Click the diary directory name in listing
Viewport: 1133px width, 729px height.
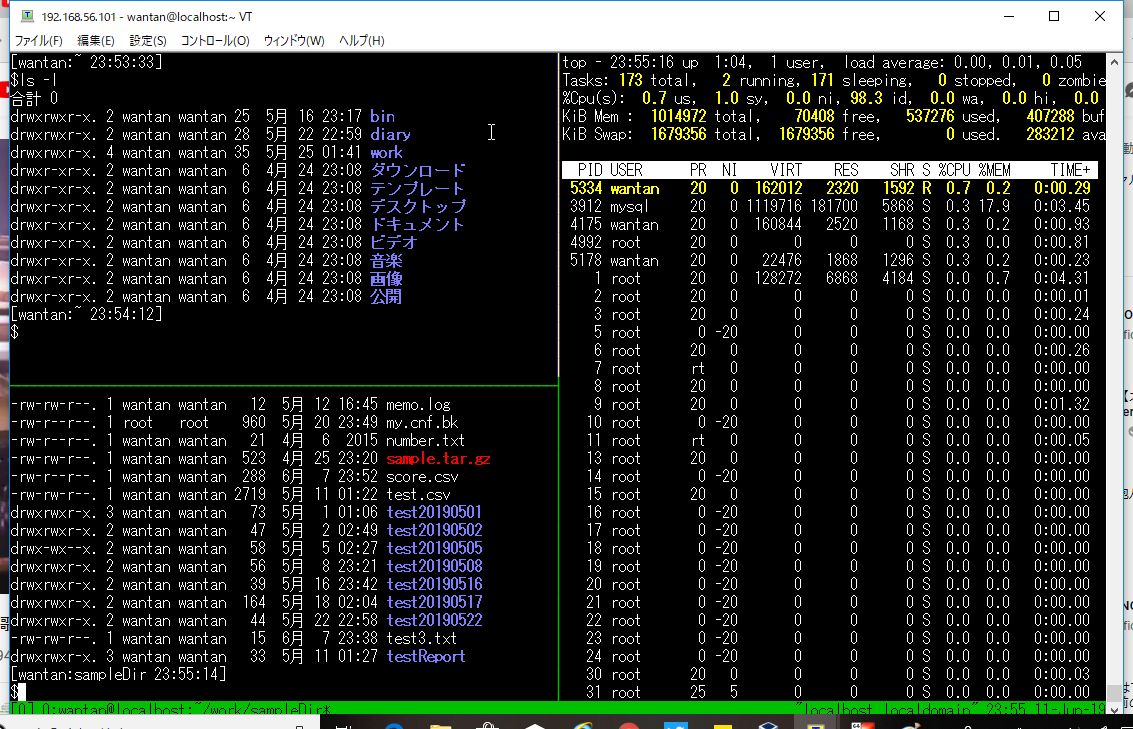[x=390, y=134]
